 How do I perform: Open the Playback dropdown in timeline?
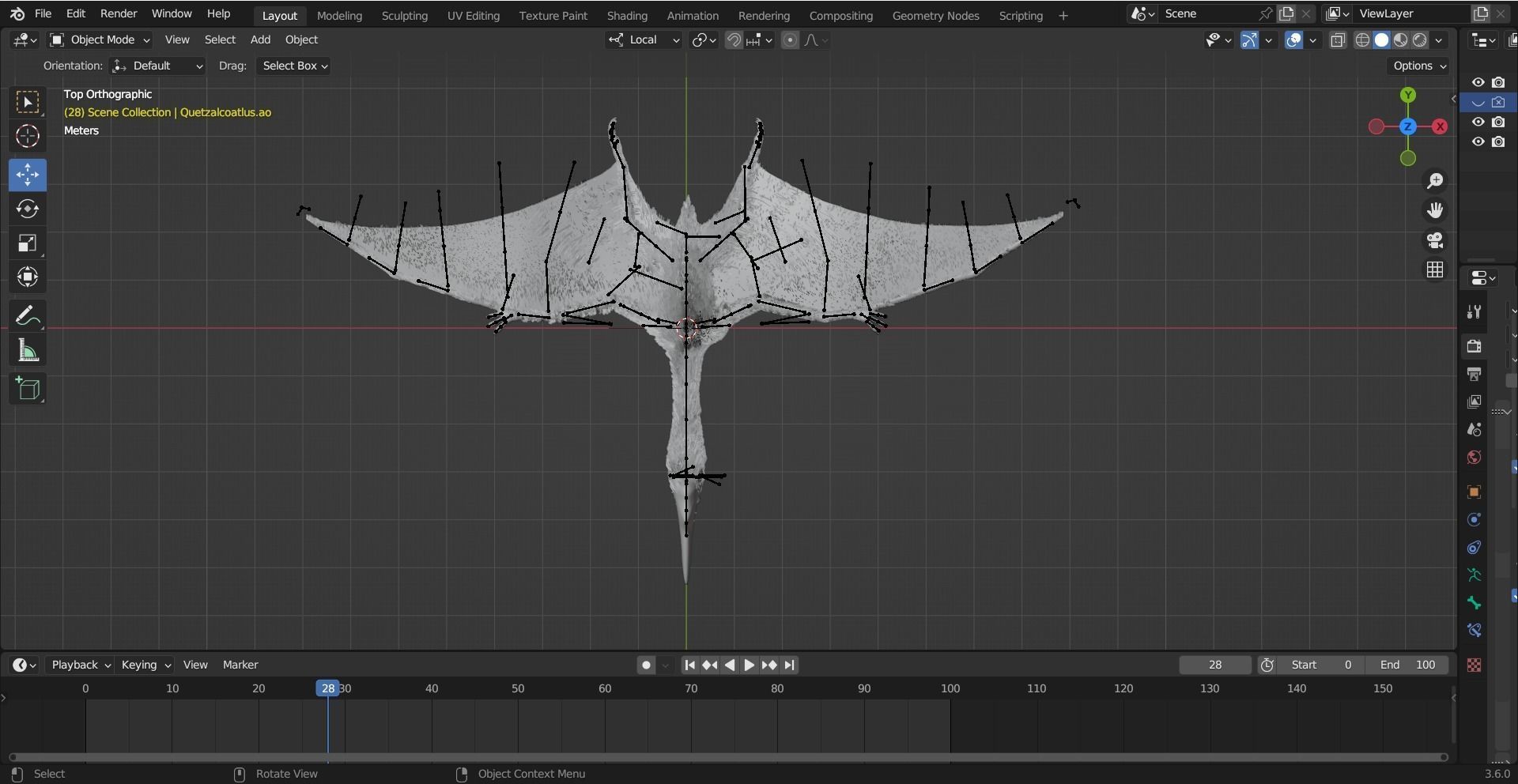[x=80, y=665]
